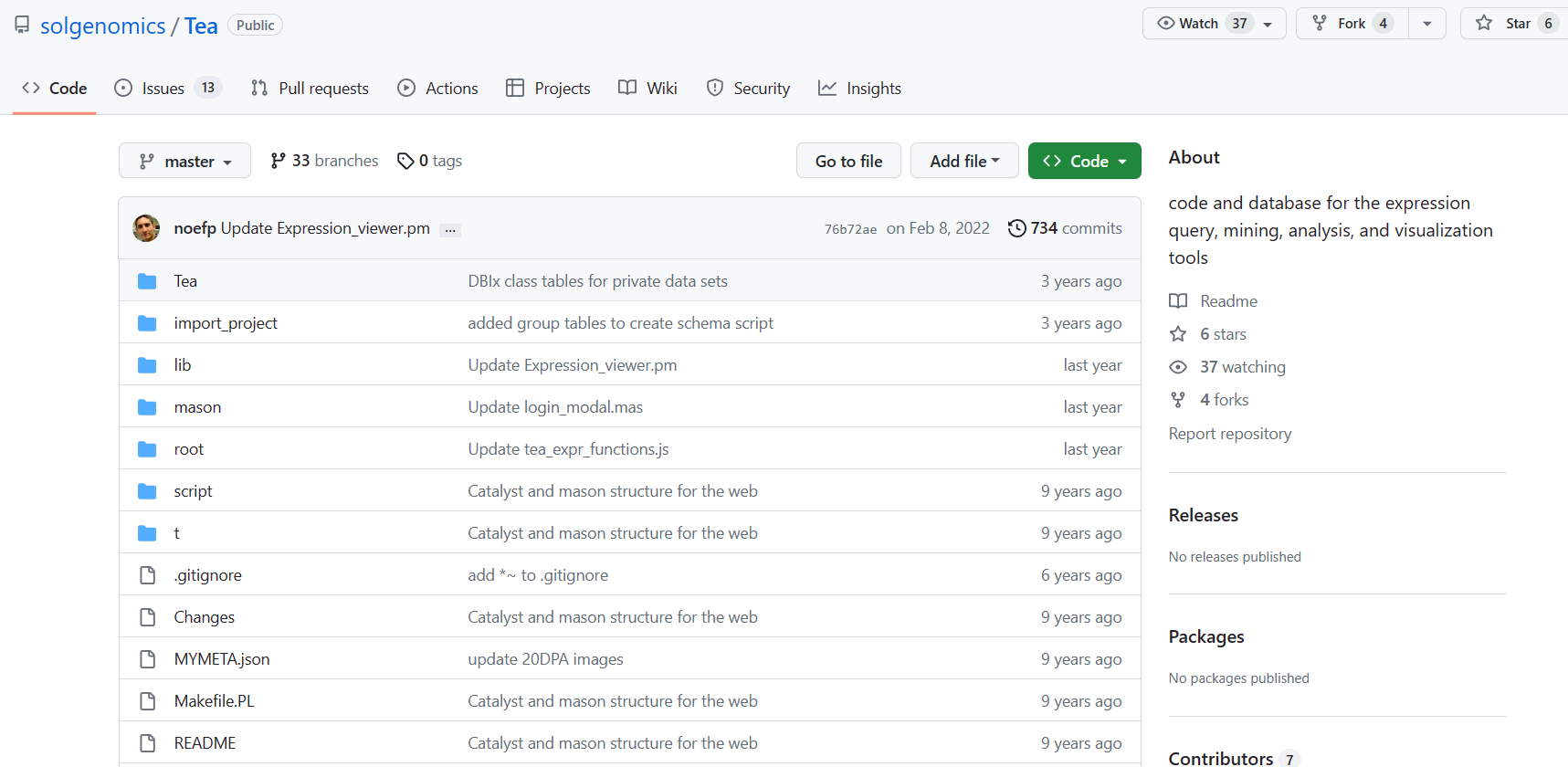Open the mason folder icon
Viewport: 1568px width, 767px height.
[x=147, y=407]
